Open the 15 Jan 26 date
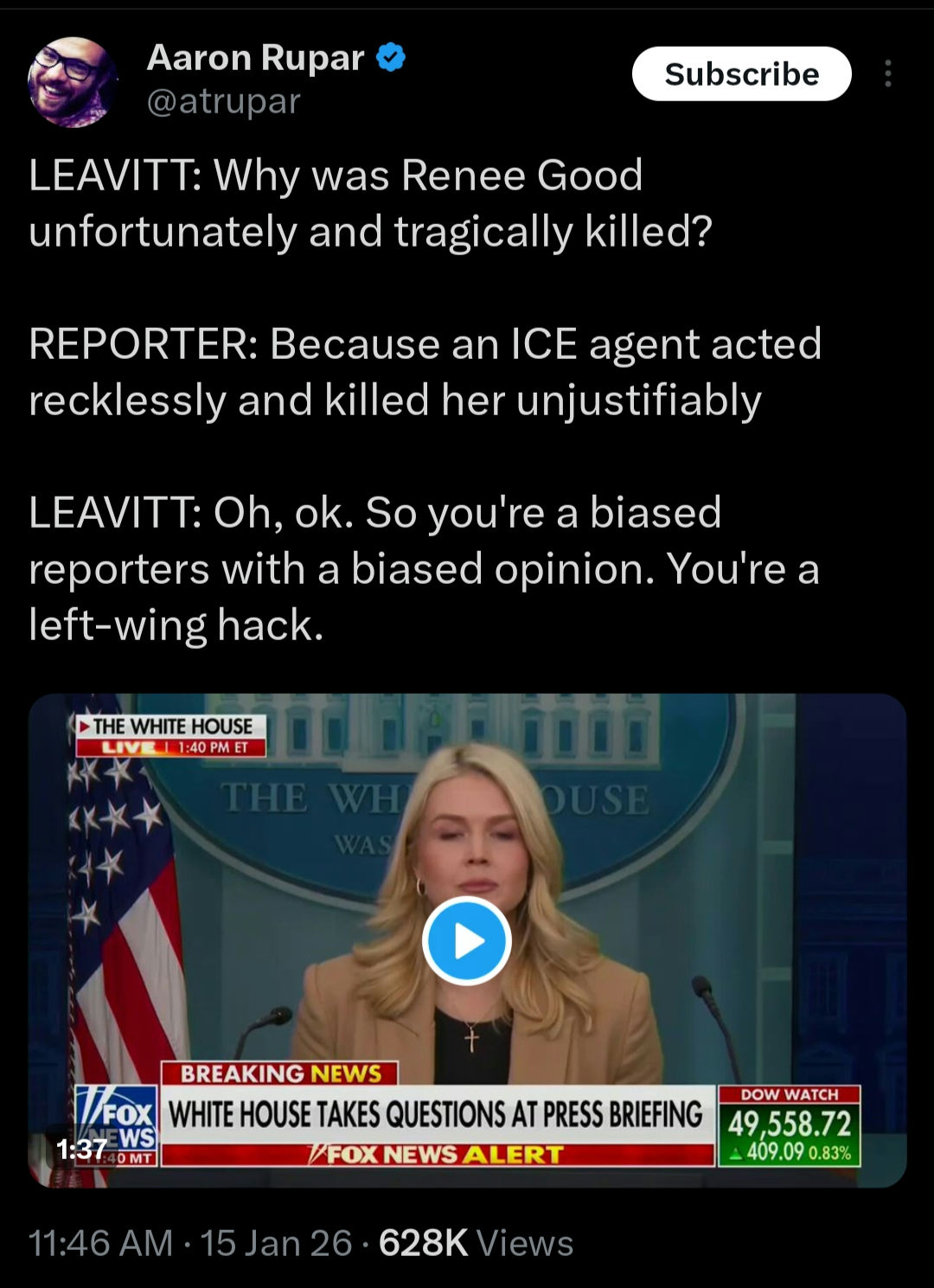Screen dimensions: 934x1288 276,1243
